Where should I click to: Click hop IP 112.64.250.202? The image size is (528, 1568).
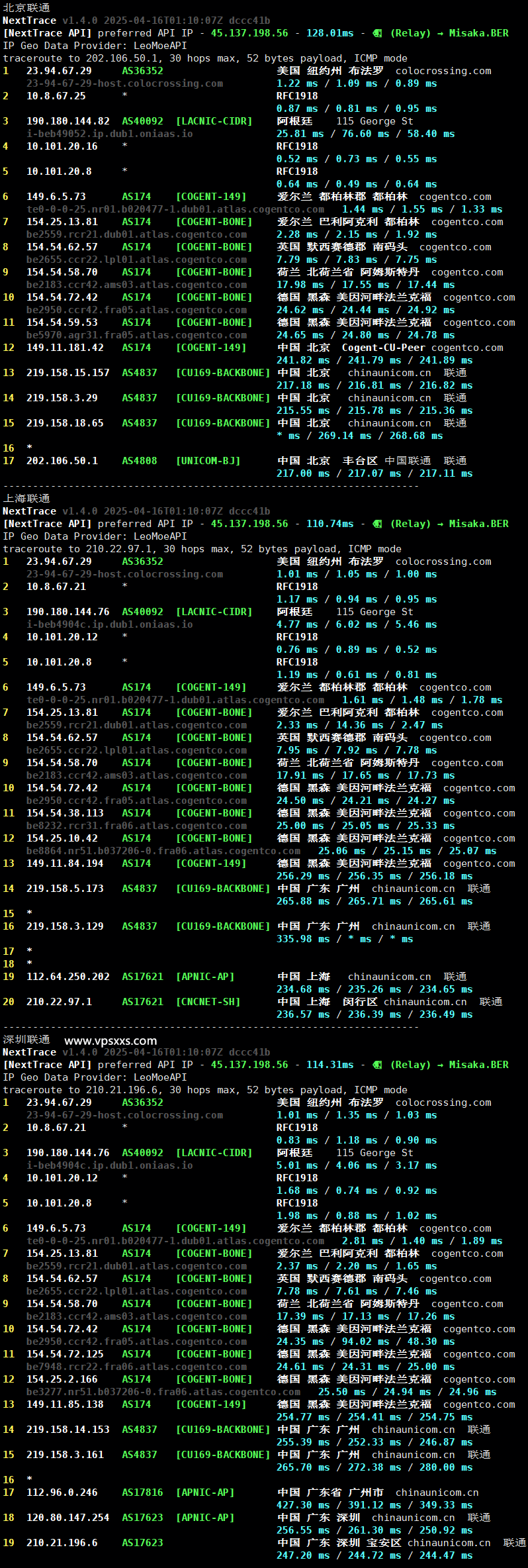click(68, 977)
